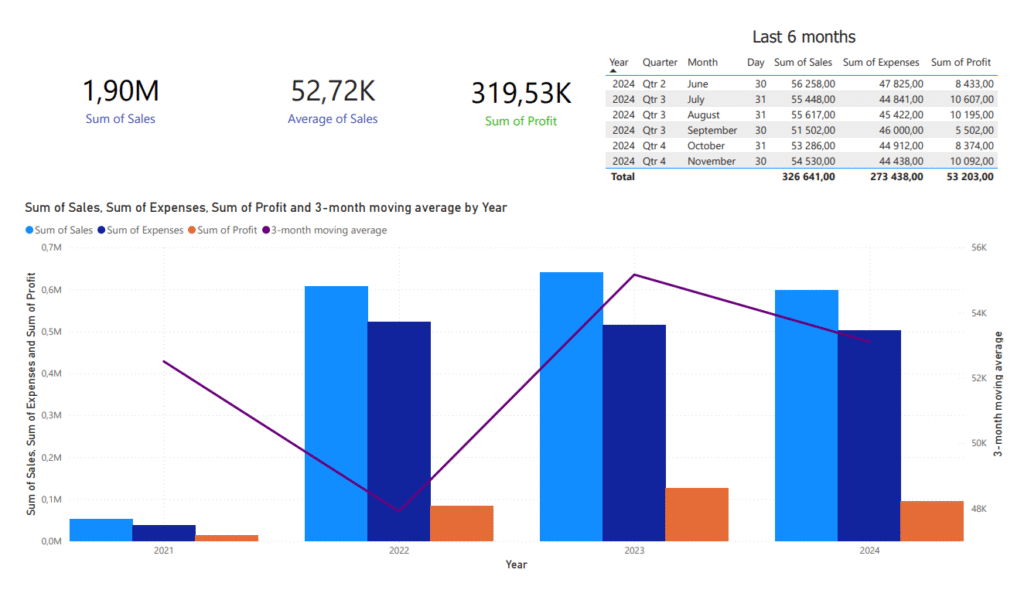Click the Day column header in the table
Viewport: 1024px width, 590px height.
(x=755, y=62)
